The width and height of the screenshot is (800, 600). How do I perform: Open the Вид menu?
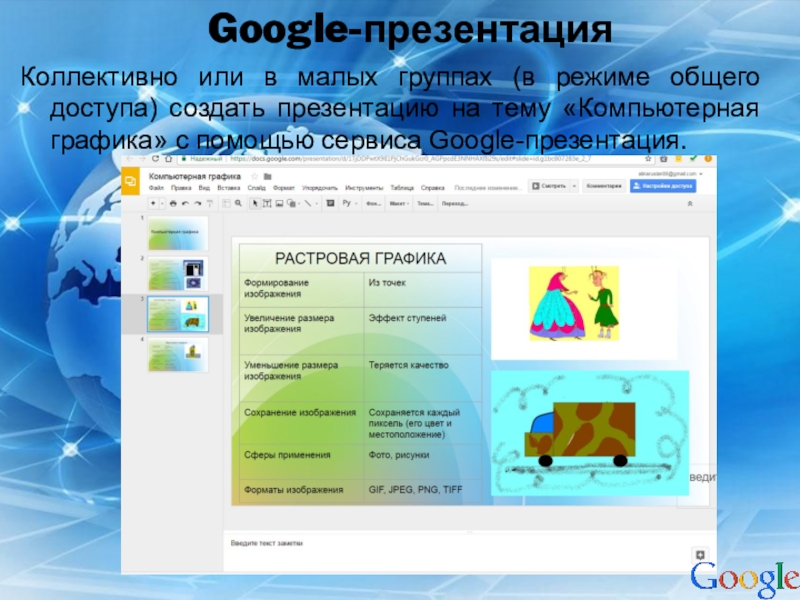[204, 188]
